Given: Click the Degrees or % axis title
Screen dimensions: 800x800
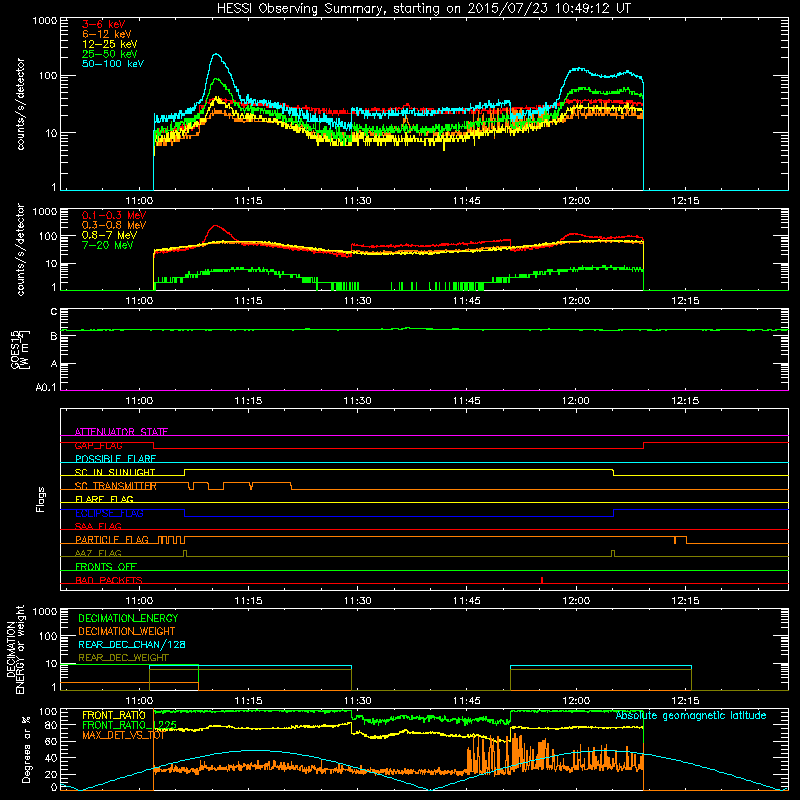Looking at the screenshot, I should pos(26,749).
